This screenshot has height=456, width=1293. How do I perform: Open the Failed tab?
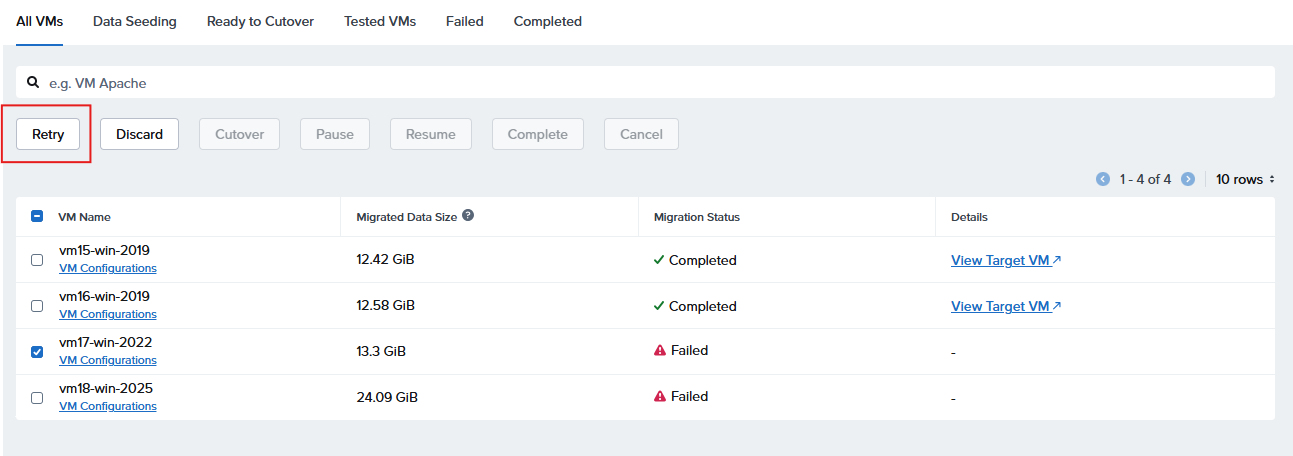coord(464,21)
